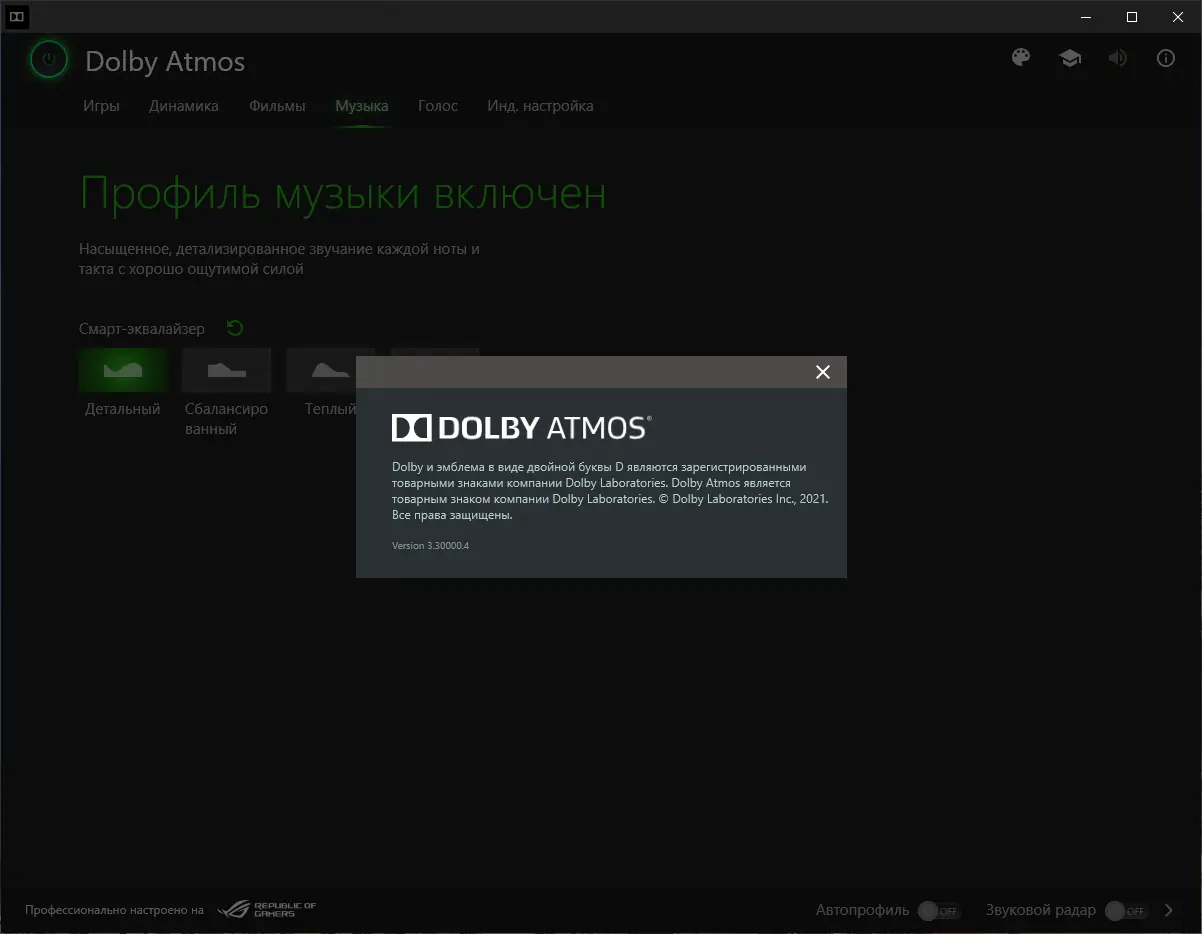This screenshot has height=934, width=1202.
Task: Select the Детальный equalizer preset
Action: [x=123, y=370]
